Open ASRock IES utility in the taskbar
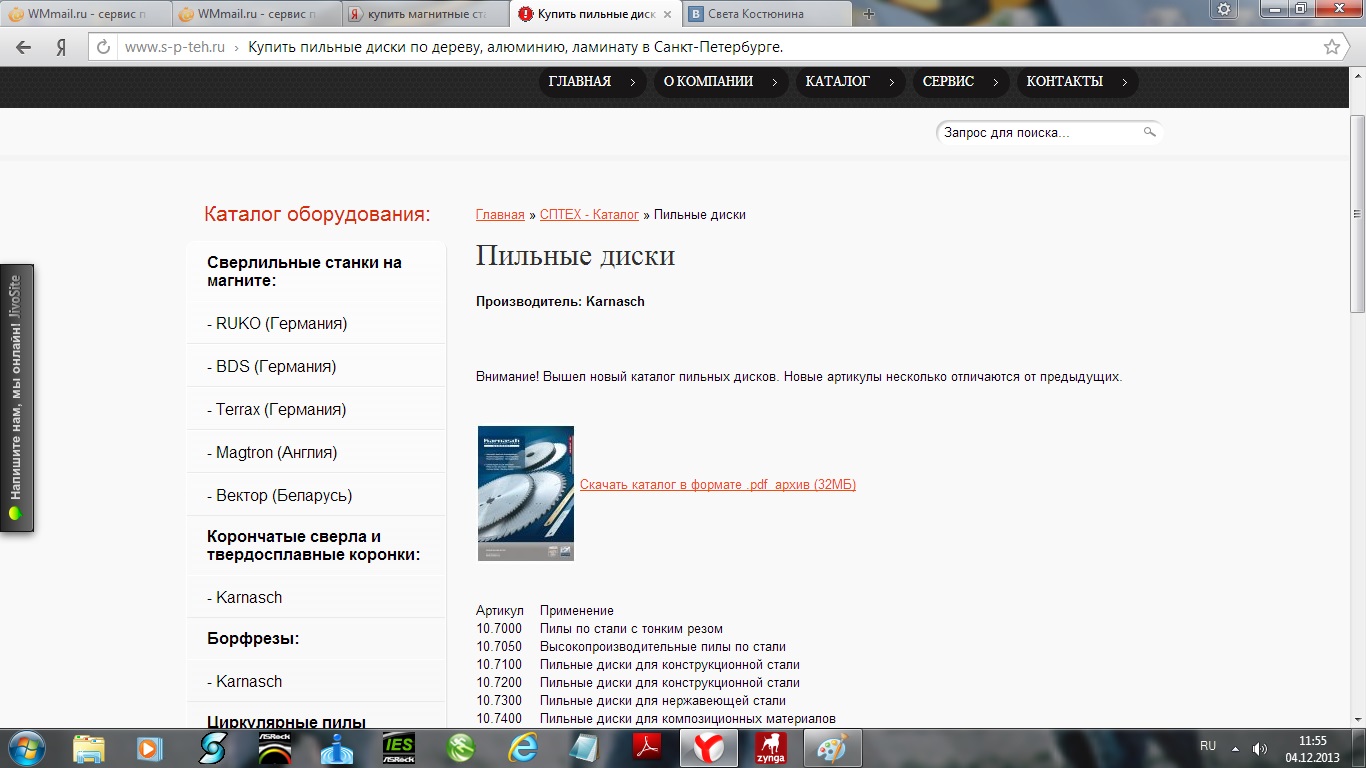 (399, 748)
